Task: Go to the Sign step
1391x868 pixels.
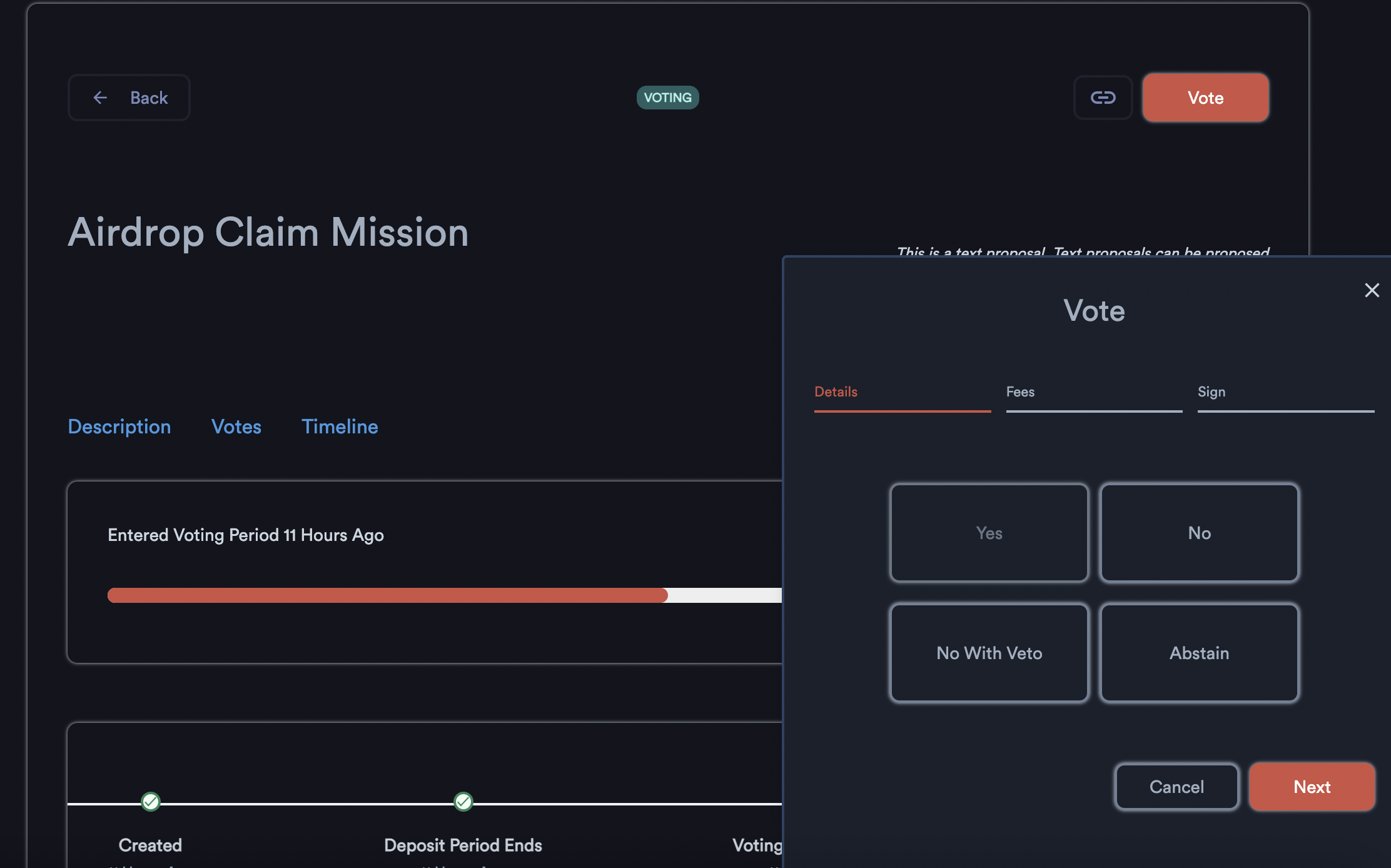Action: 1211,392
